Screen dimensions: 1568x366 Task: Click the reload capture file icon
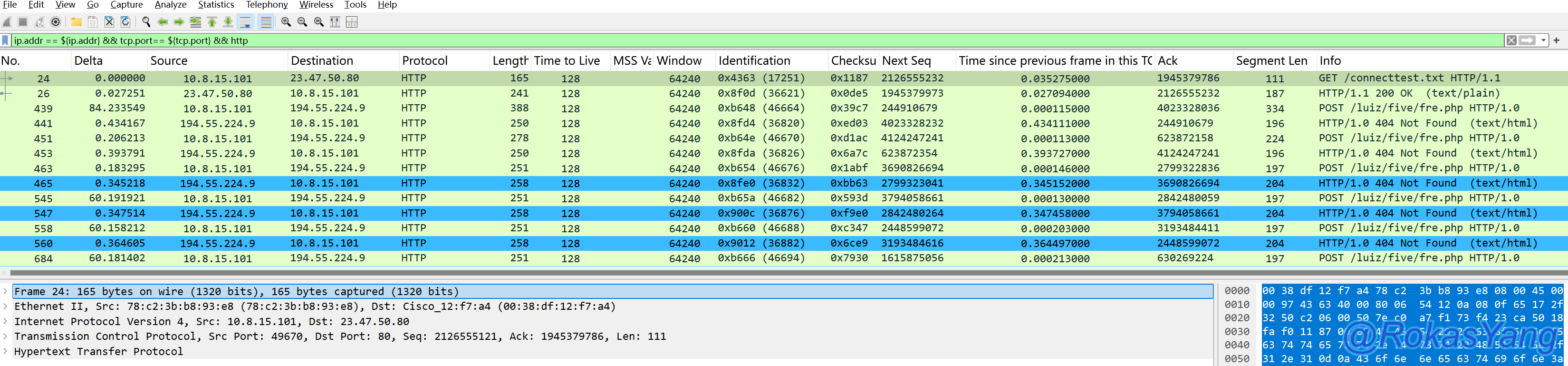(x=125, y=22)
